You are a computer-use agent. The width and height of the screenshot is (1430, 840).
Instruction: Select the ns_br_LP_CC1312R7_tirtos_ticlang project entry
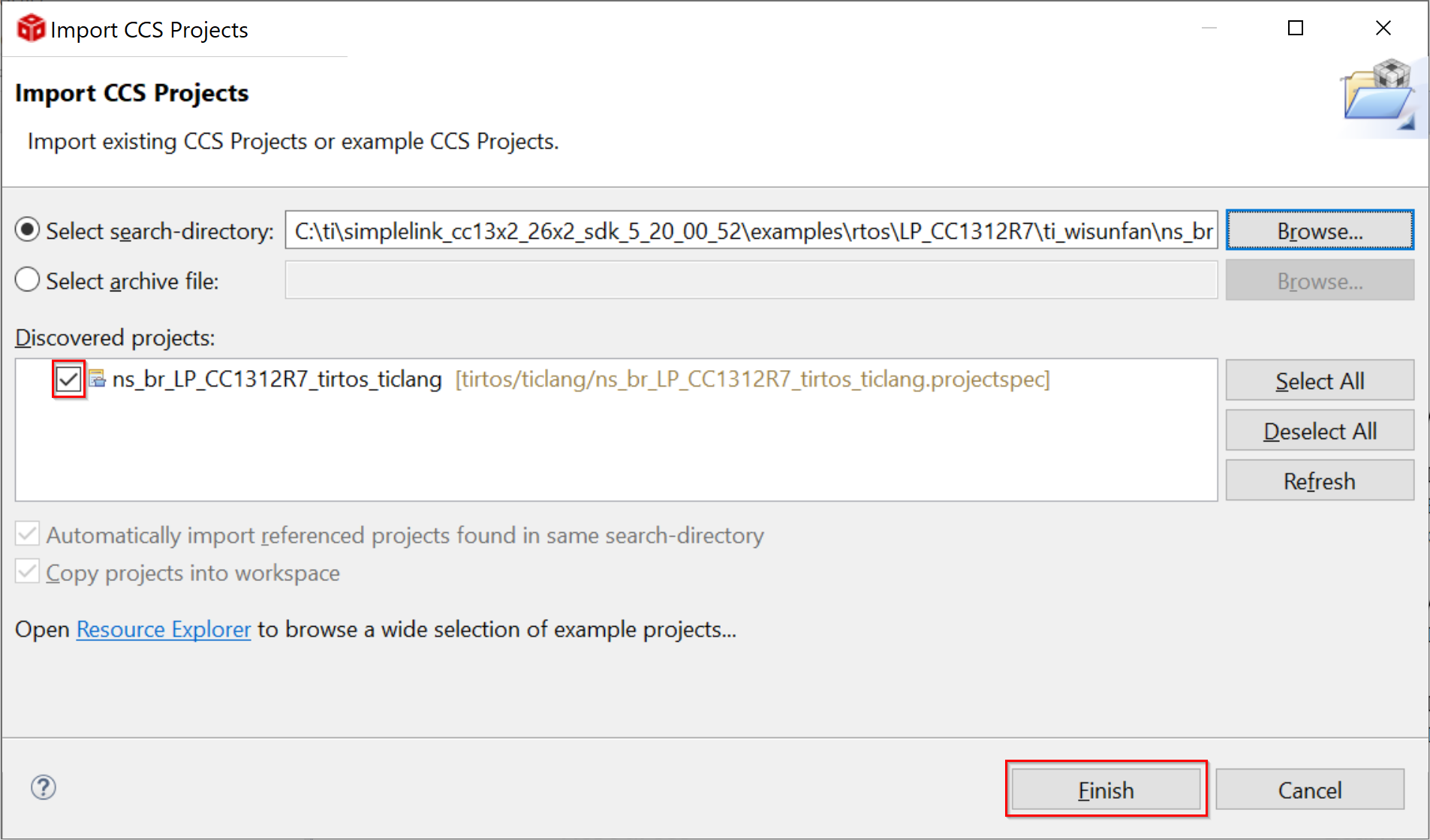277,379
